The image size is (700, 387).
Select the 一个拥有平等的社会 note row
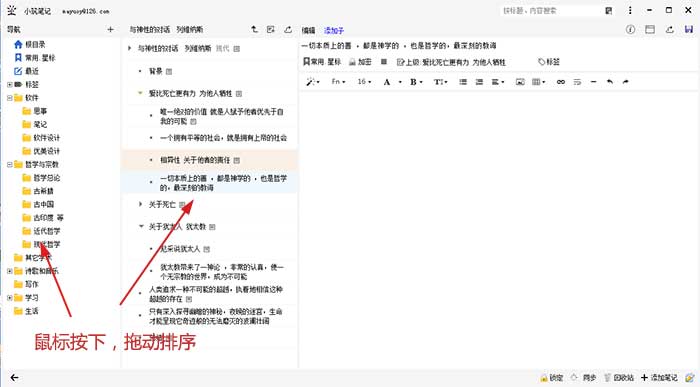(223, 138)
